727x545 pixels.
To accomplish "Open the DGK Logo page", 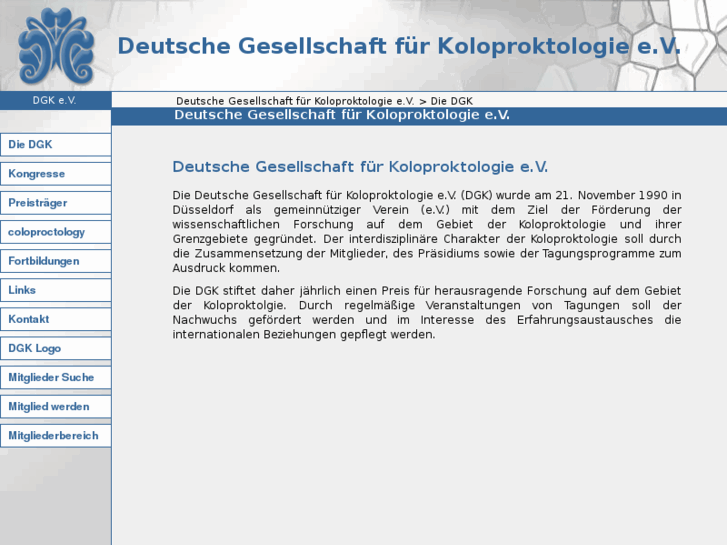I will tap(56, 348).
